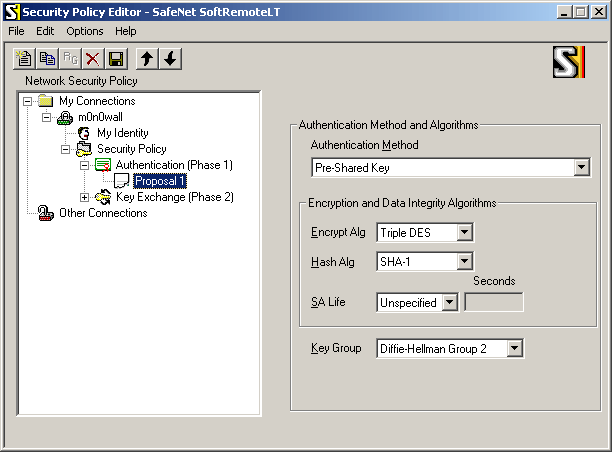Image resolution: width=612 pixels, height=452 pixels.
Task: Open the SA Life dropdown
Action: pos(450,303)
